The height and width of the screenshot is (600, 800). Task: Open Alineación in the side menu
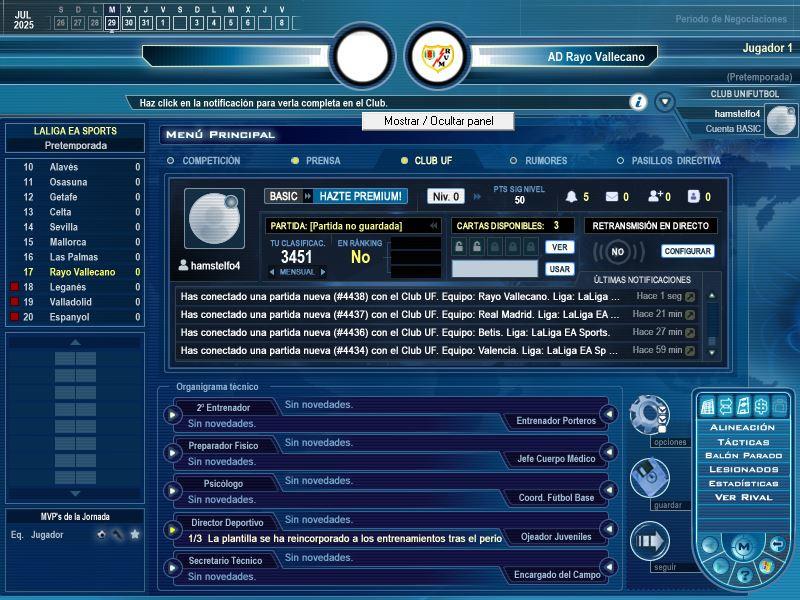[x=743, y=428]
